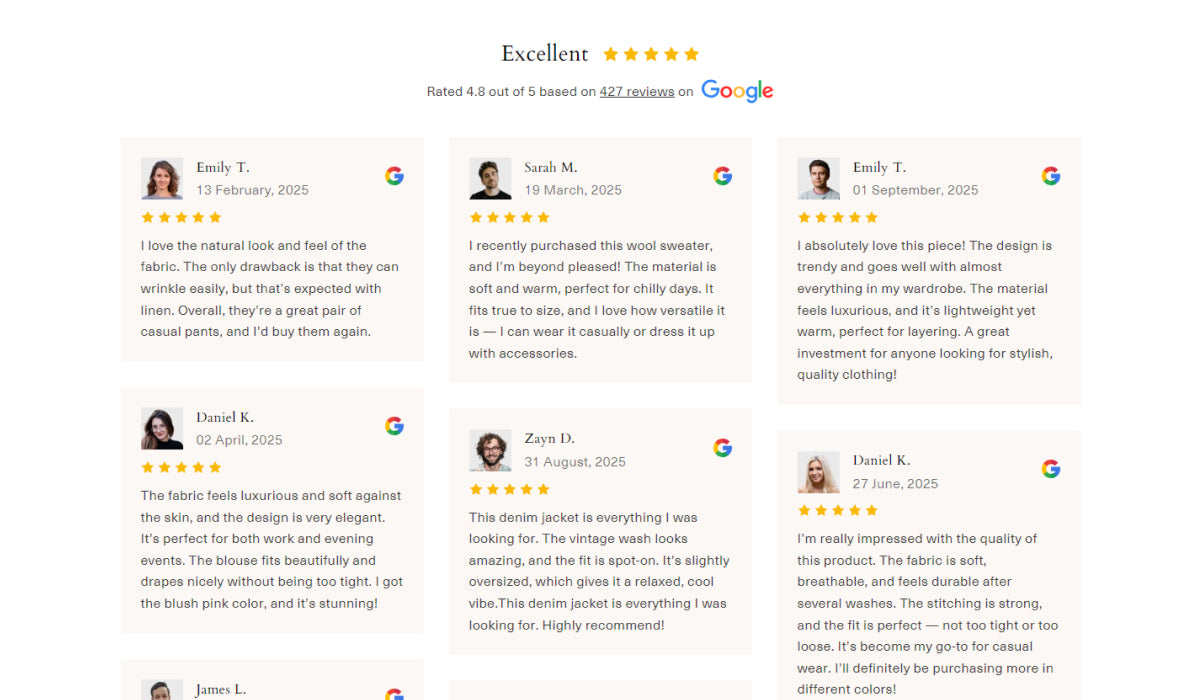Viewport: 1200px width, 700px height.
Task: Click the Google icon on Emily T.'s February review
Action: tap(394, 175)
